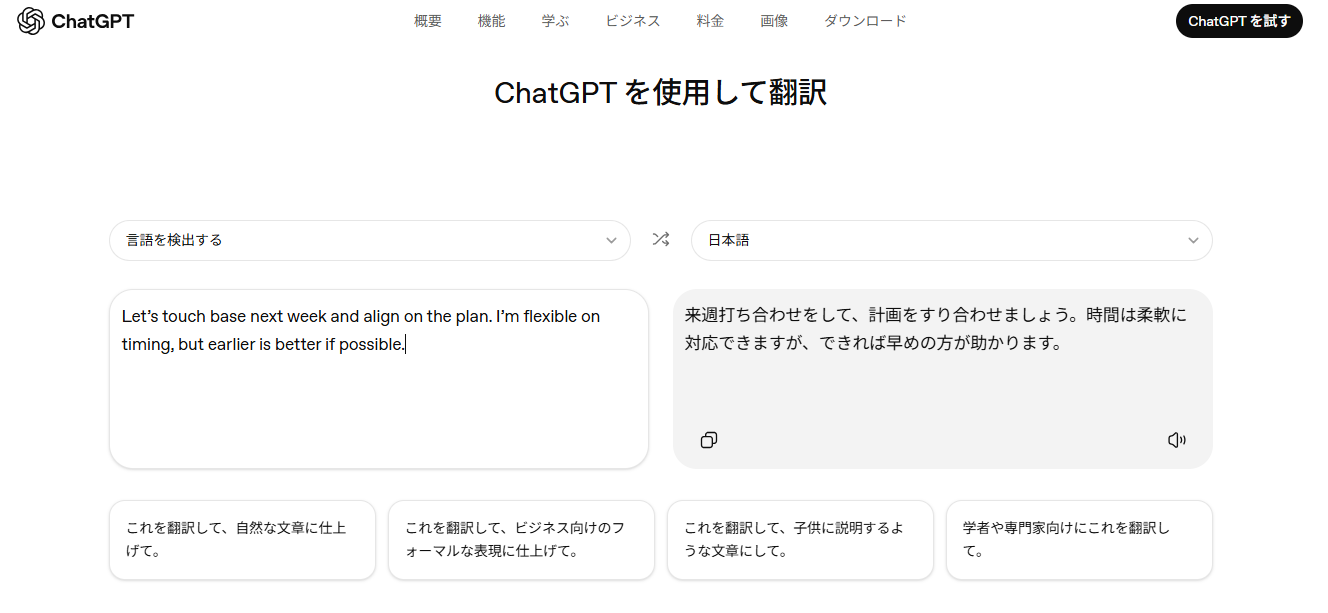Select the business formal translation suggestion
The height and width of the screenshot is (613, 1328).
[x=521, y=540]
